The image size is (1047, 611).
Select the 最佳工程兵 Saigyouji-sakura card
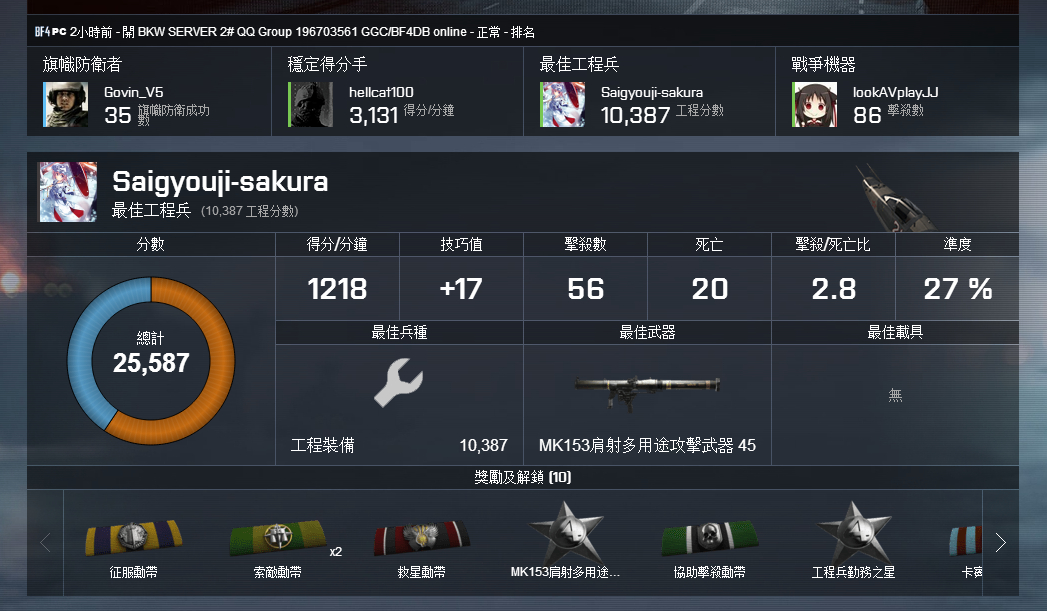coord(649,91)
